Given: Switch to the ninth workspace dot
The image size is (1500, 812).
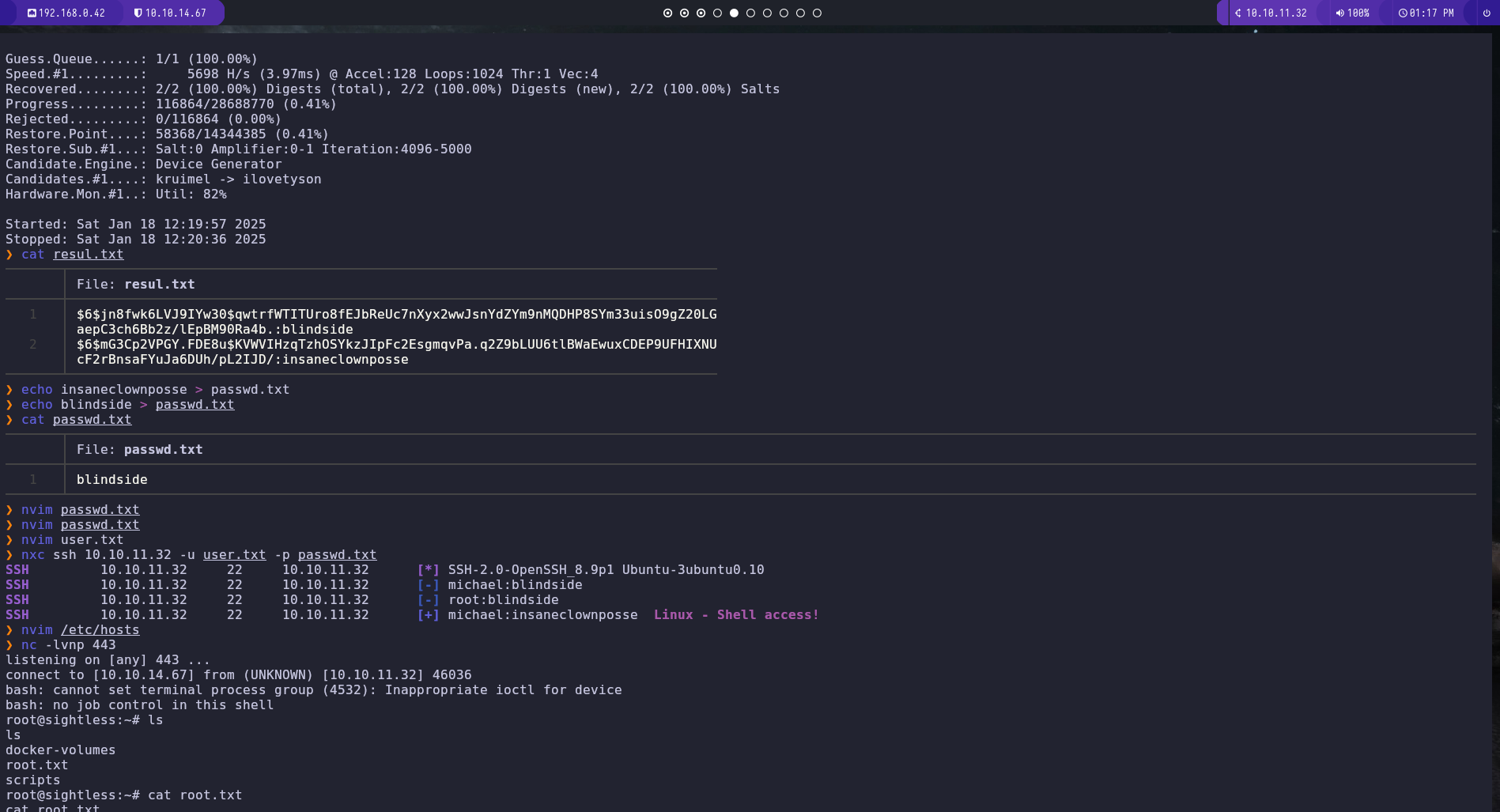Looking at the screenshot, I should click(801, 13).
